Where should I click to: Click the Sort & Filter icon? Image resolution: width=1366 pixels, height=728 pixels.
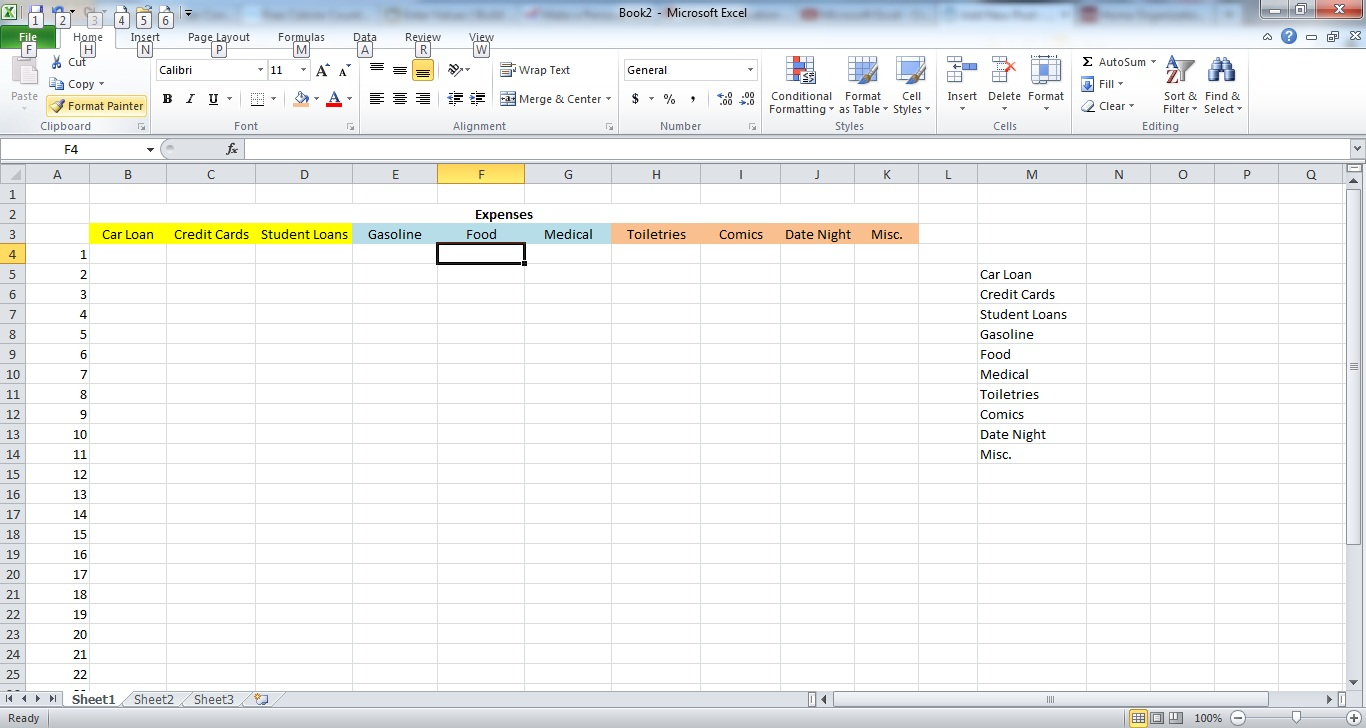tap(1180, 73)
